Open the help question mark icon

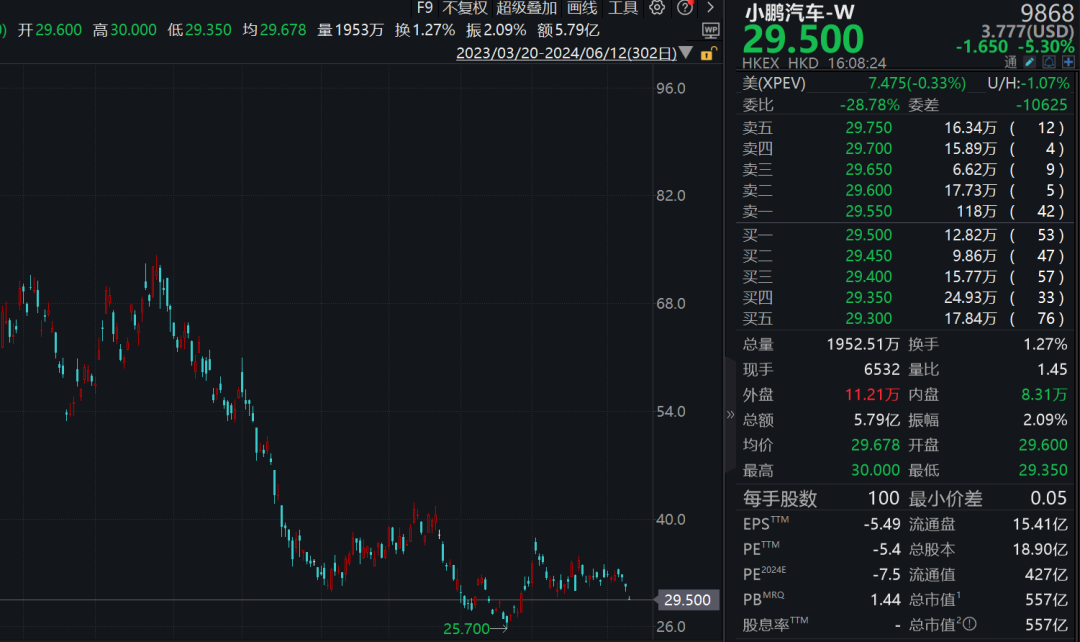685,8
